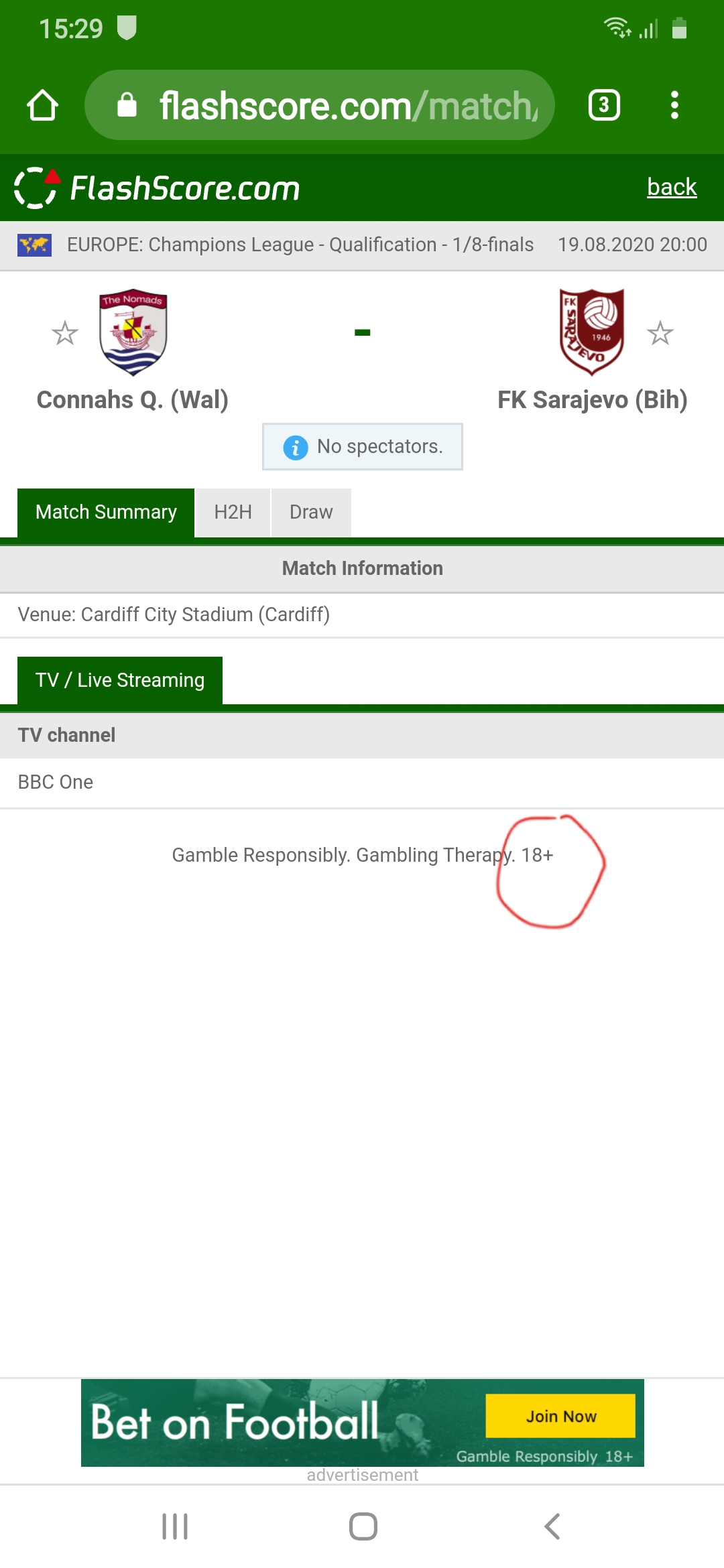Tap the Europe flag icon
This screenshot has height=1568, width=724.
[35, 245]
